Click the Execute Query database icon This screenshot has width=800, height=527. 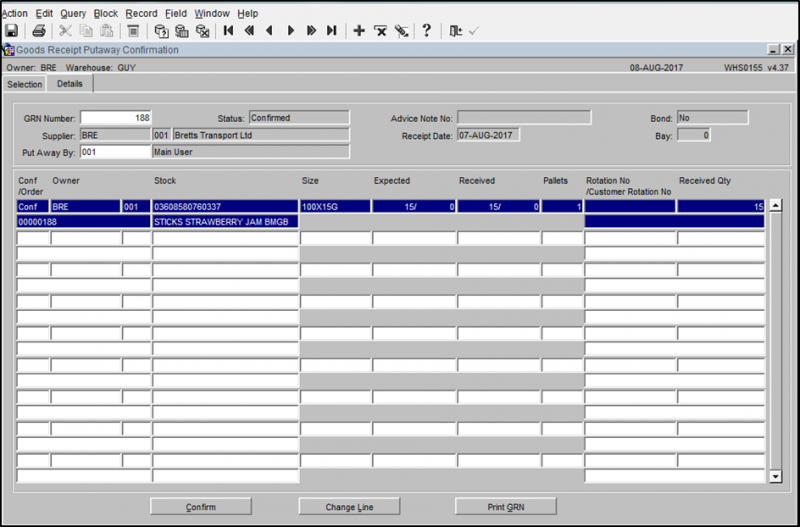pos(182,31)
